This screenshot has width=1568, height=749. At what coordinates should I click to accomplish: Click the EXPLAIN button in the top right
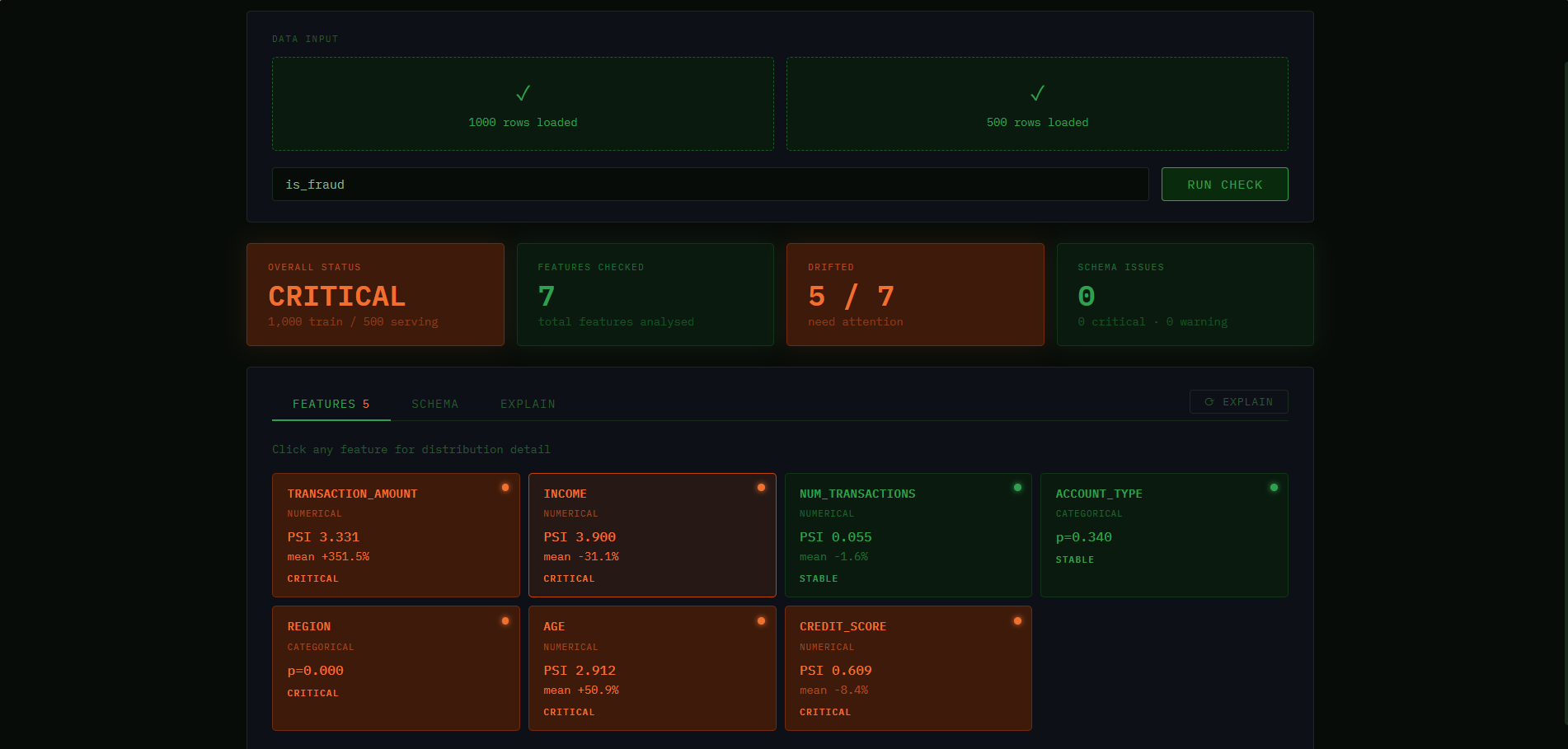[x=1238, y=401]
